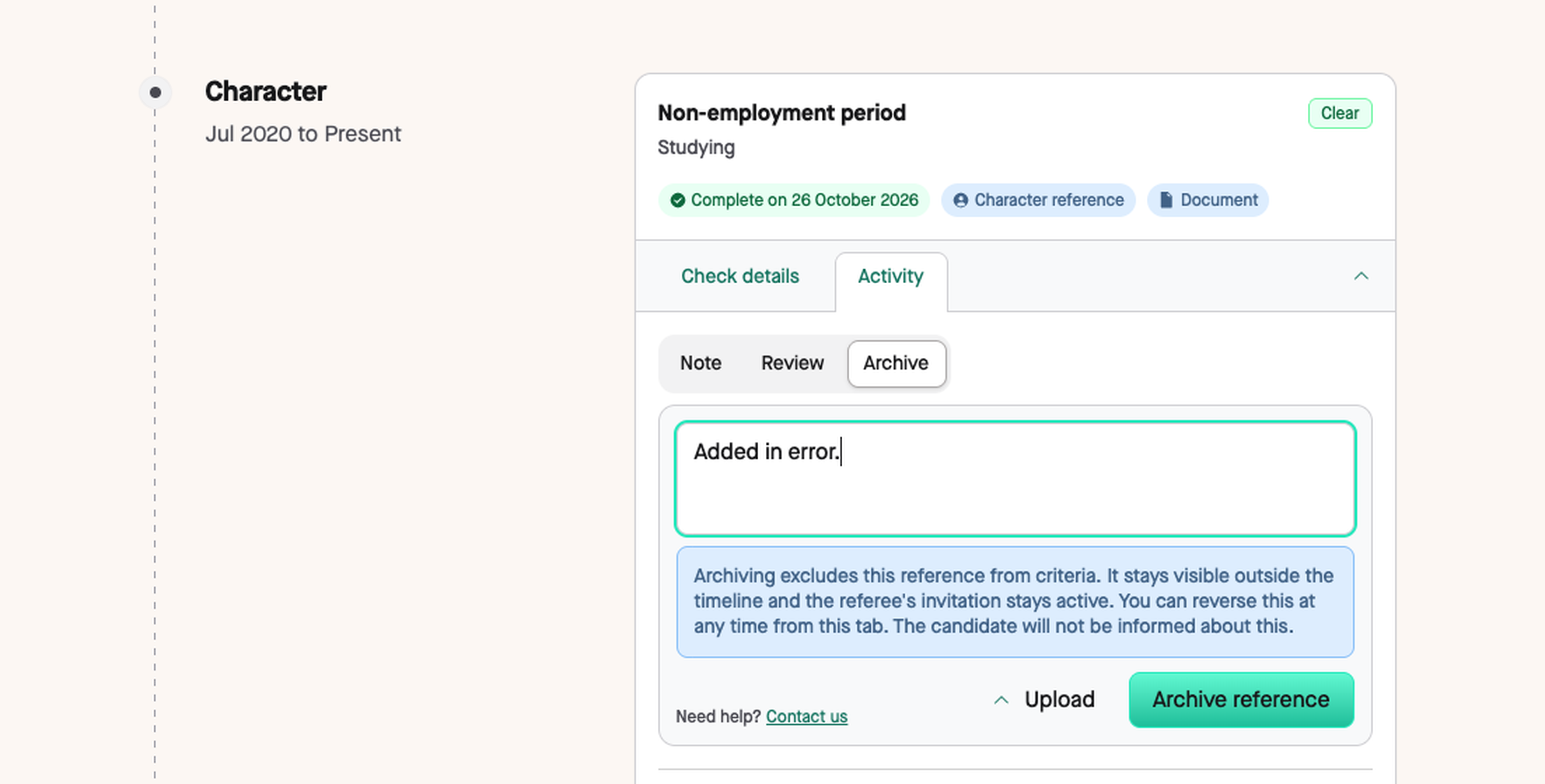1545x784 pixels.
Task: Click the green checkmark icon beside Complete date
Action: pyautogui.click(x=678, y=200)
